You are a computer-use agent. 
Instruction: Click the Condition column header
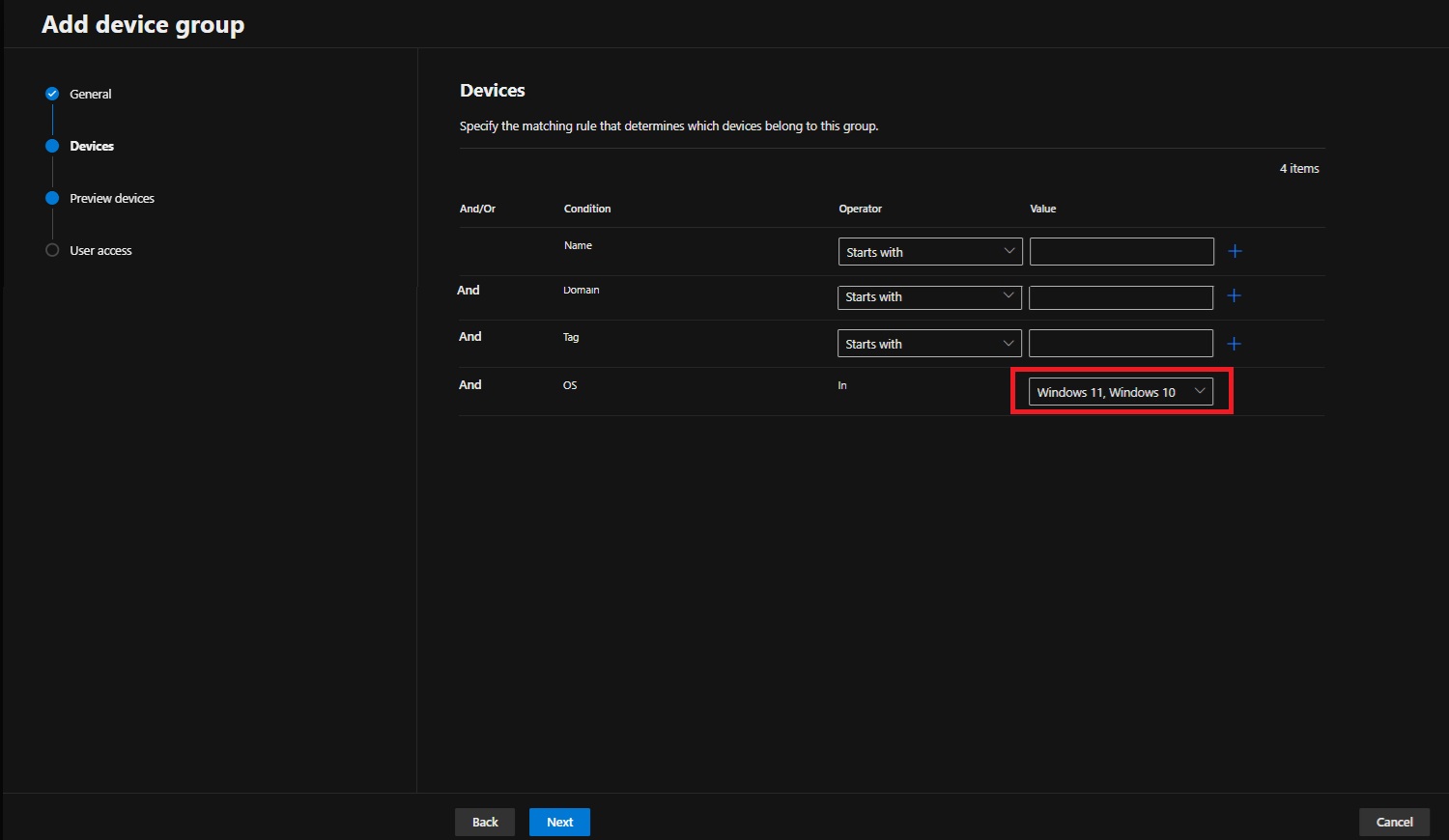coord(587,209)
